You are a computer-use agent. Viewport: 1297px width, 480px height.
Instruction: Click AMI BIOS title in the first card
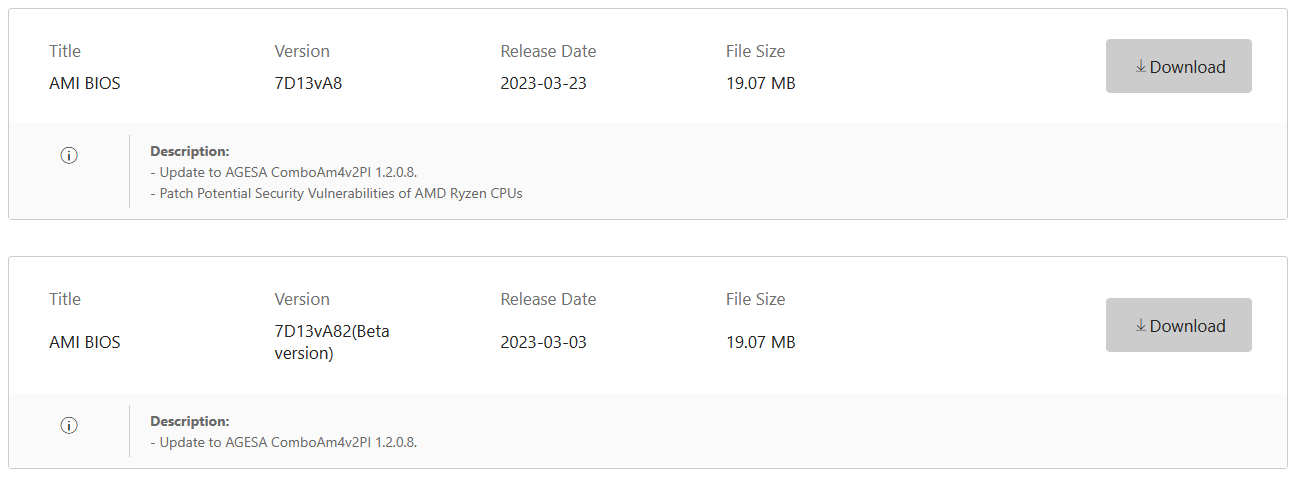click(x=84, y=83)
